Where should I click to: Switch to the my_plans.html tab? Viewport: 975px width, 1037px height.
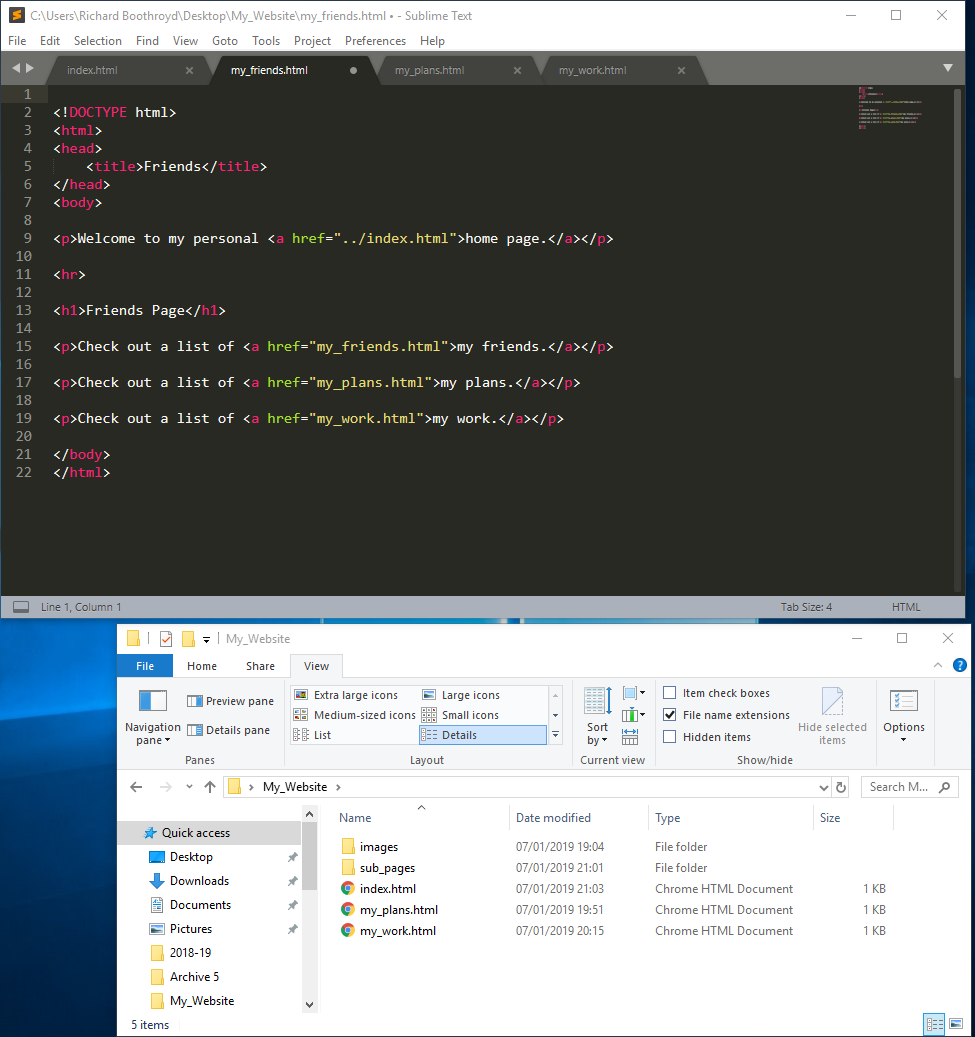coord(429,70)
